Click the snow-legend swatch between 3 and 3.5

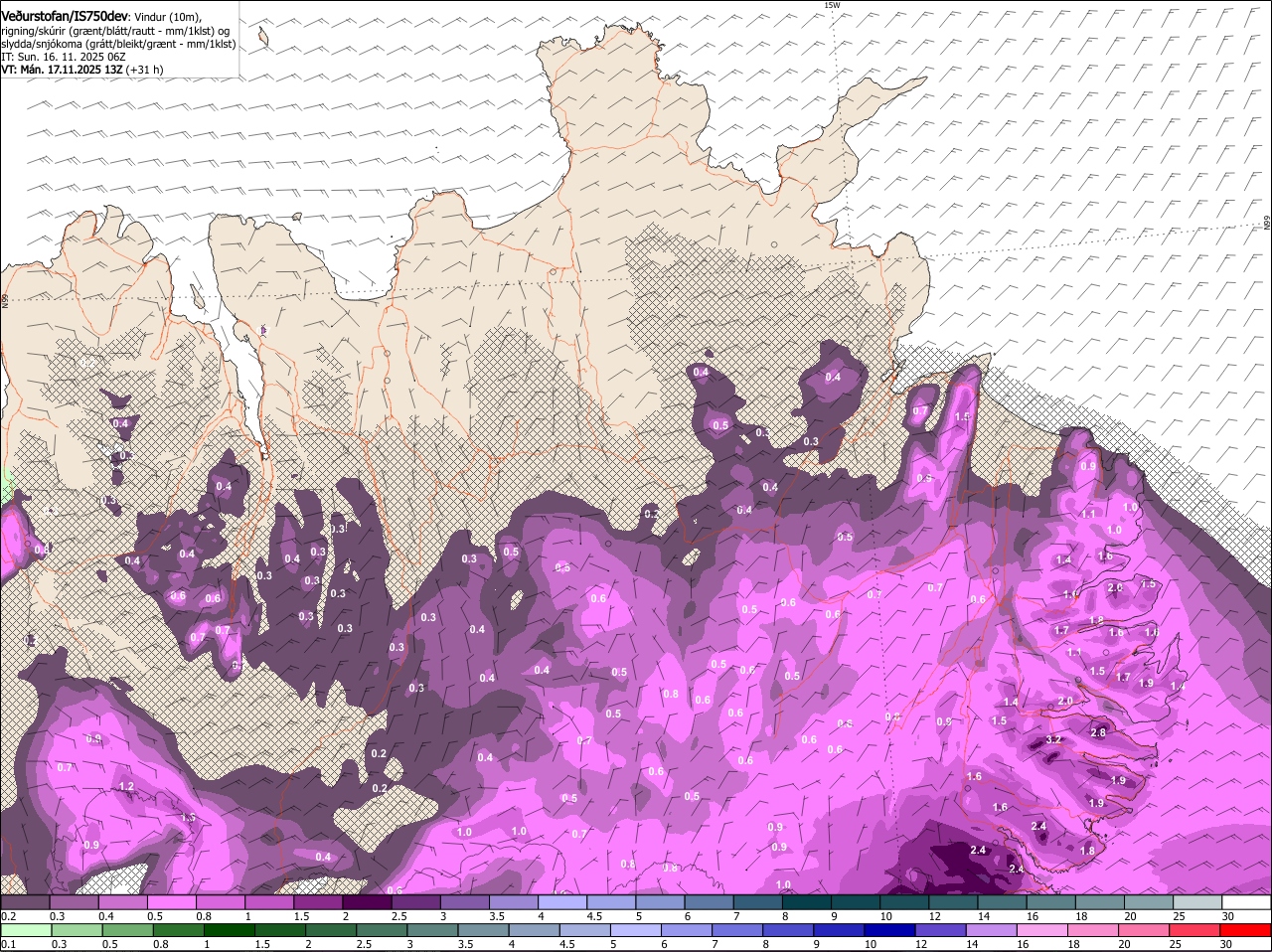[x=464, y=902]
